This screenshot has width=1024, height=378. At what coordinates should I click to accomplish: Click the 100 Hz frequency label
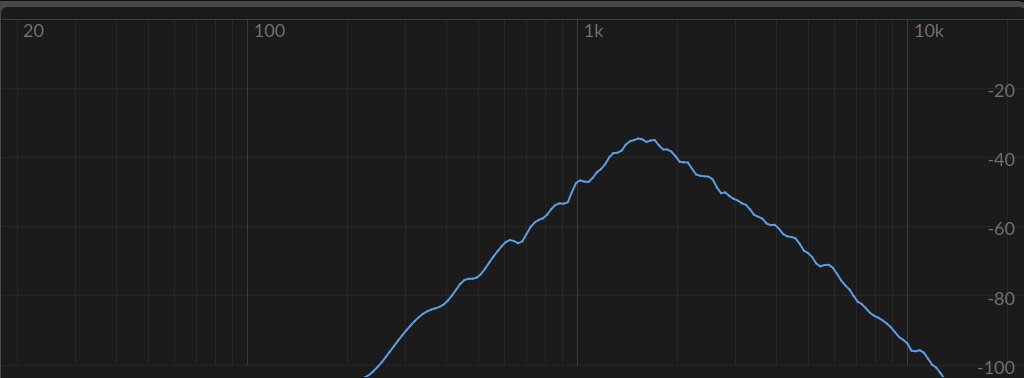click(270, 31)
